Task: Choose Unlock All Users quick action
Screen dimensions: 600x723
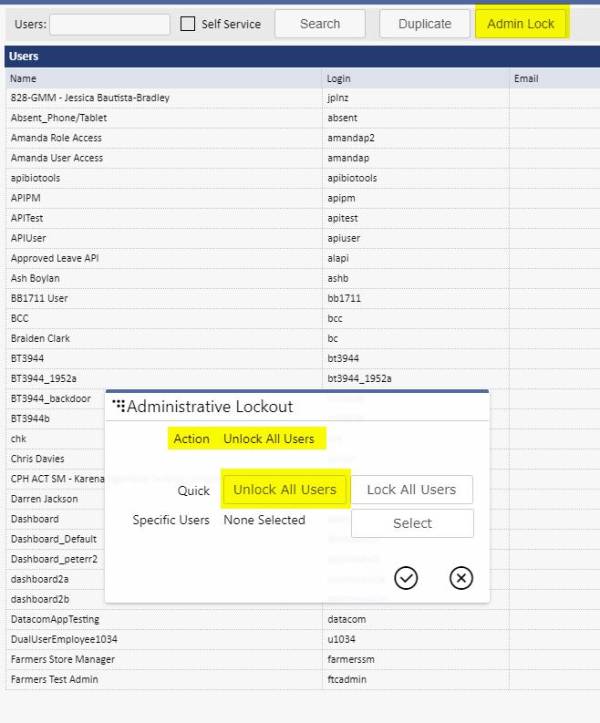Action: tap(285, 490)
